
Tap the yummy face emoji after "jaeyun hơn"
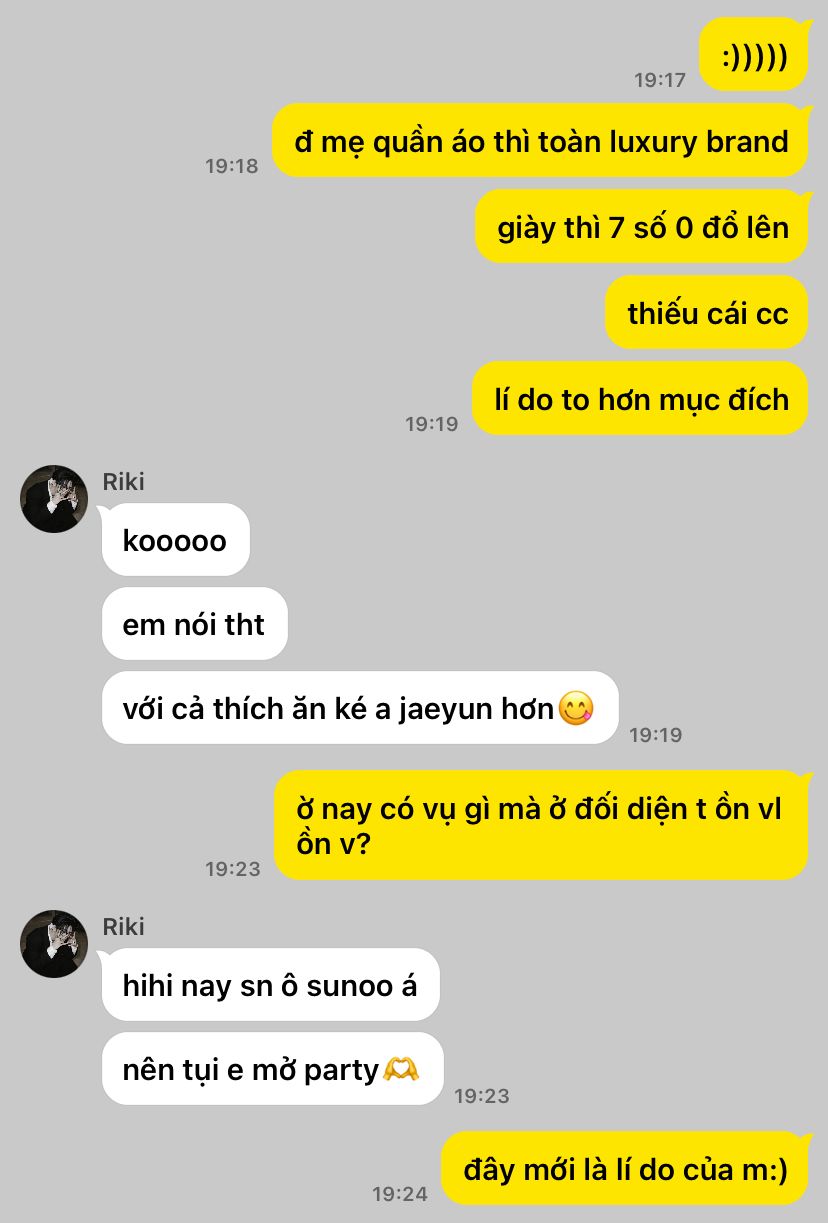coord(576,709)
